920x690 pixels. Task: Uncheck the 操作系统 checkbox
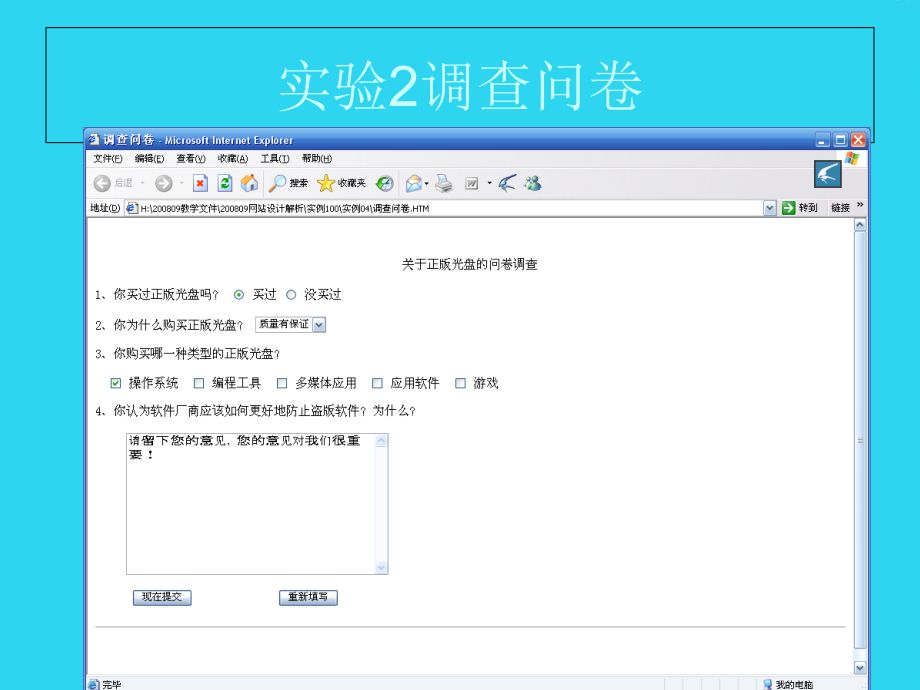[x=116, y=383]
